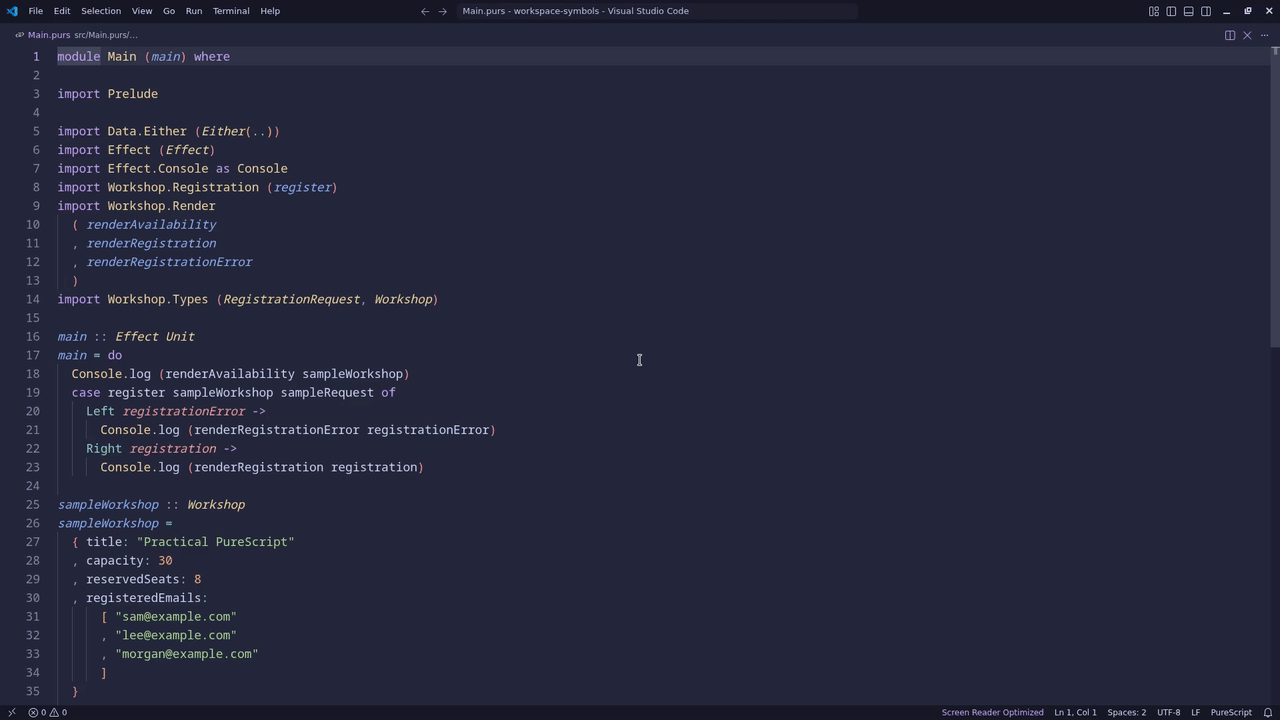
Task: Change encoding via UTF-8
Action: [1168, 712]
